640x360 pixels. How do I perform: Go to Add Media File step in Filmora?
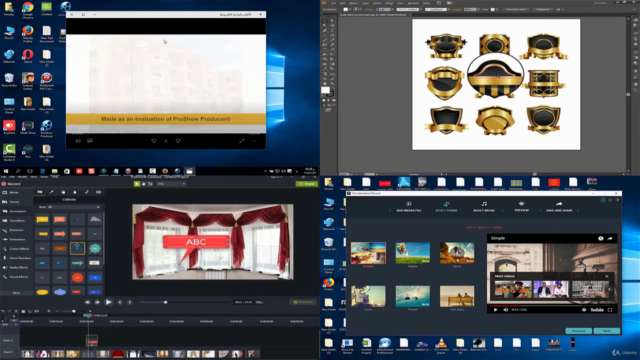point(409,207)
